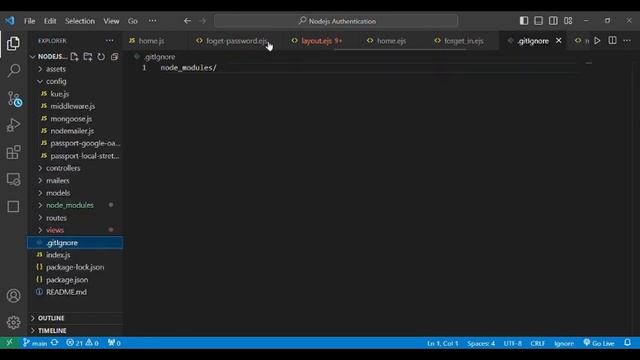Viewport: 640px width, 360px height.
Task: Expand the Timeline section
Action: [x=76, y=331]
